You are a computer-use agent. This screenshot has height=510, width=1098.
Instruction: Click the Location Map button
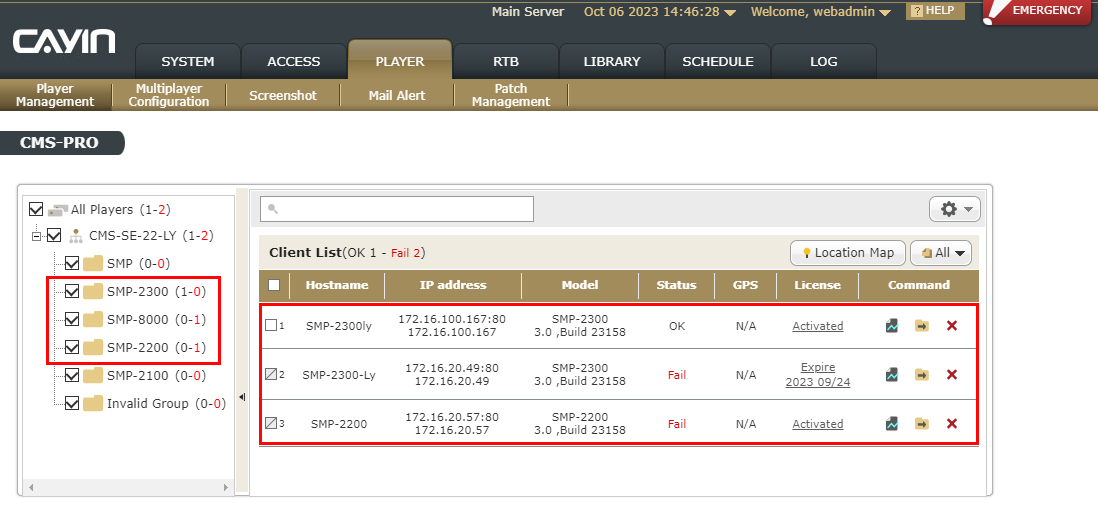848,253
